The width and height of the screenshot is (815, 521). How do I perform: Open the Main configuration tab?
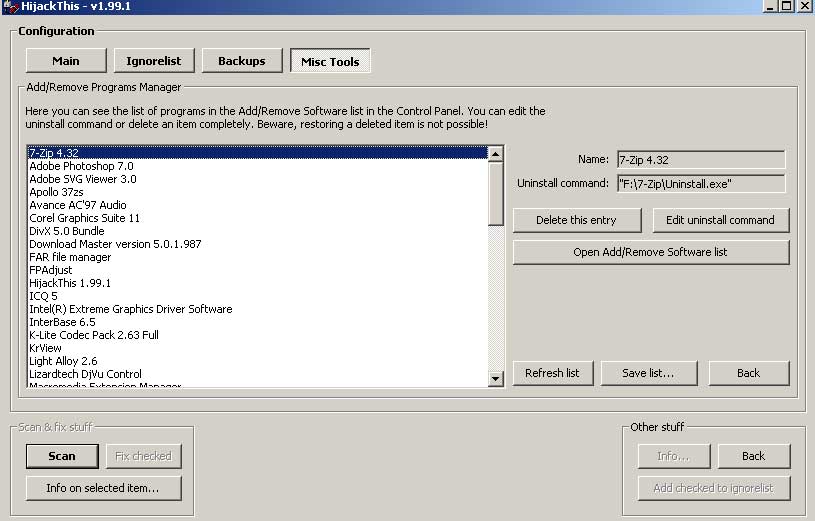click(x=66, y=61)
